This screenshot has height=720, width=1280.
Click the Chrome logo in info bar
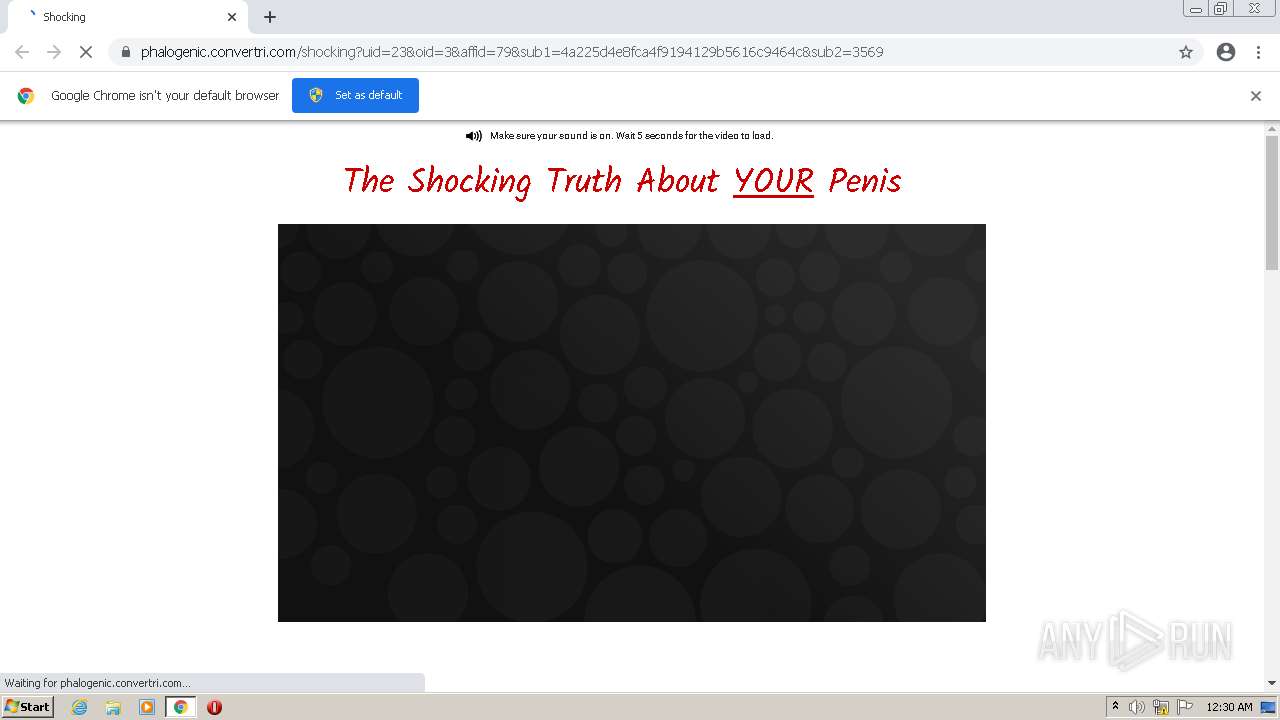(26, 96)
